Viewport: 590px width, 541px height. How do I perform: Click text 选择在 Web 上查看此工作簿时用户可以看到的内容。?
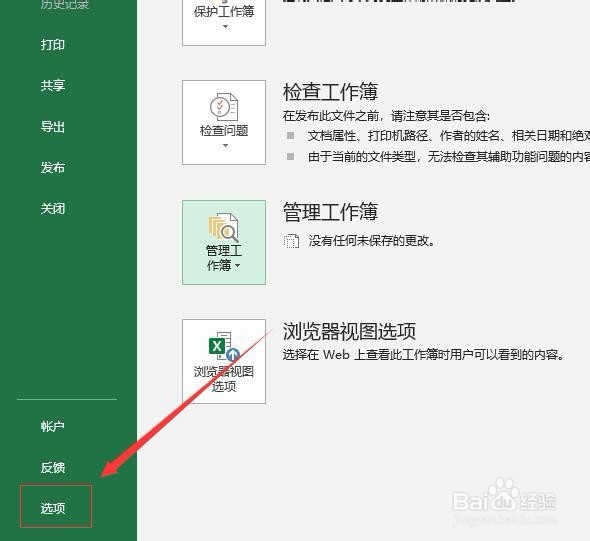coord(424,354)
